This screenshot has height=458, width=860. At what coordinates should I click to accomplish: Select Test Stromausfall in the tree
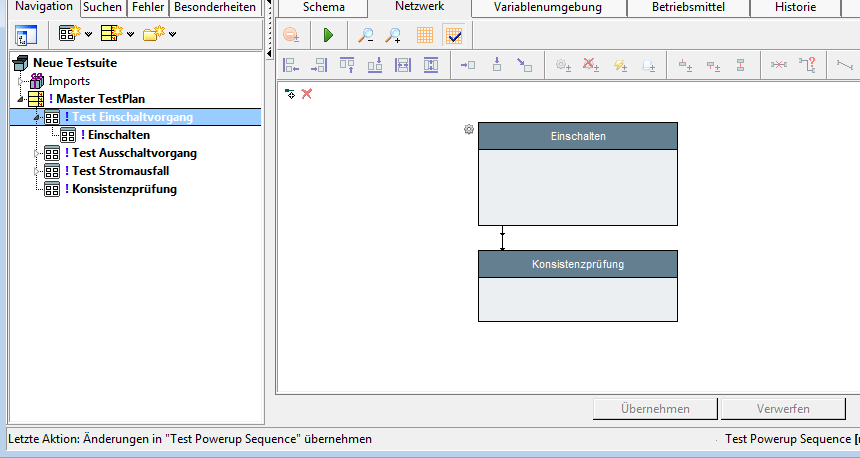119,171
